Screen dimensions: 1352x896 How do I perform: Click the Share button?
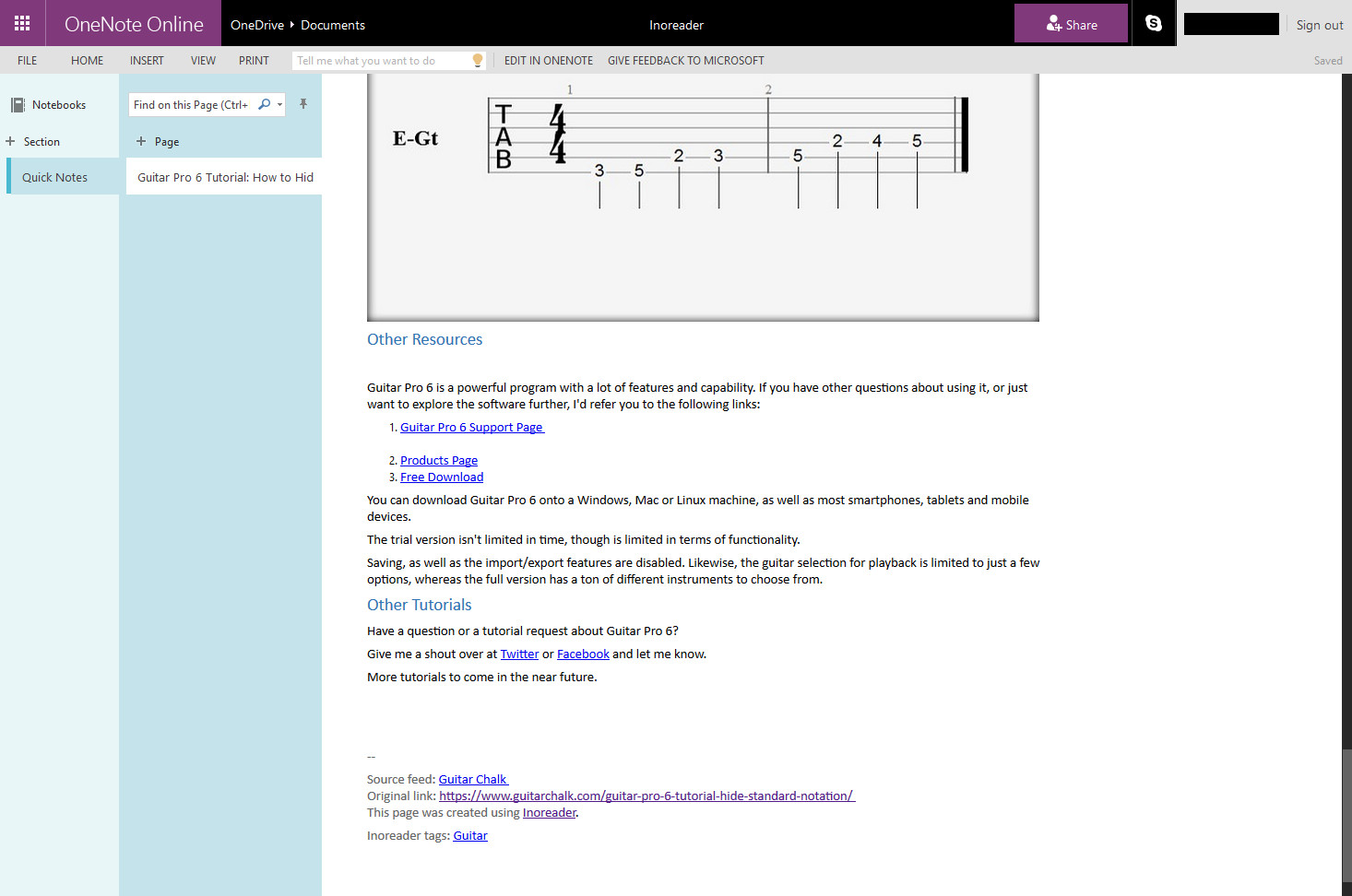click(1071, 23)
